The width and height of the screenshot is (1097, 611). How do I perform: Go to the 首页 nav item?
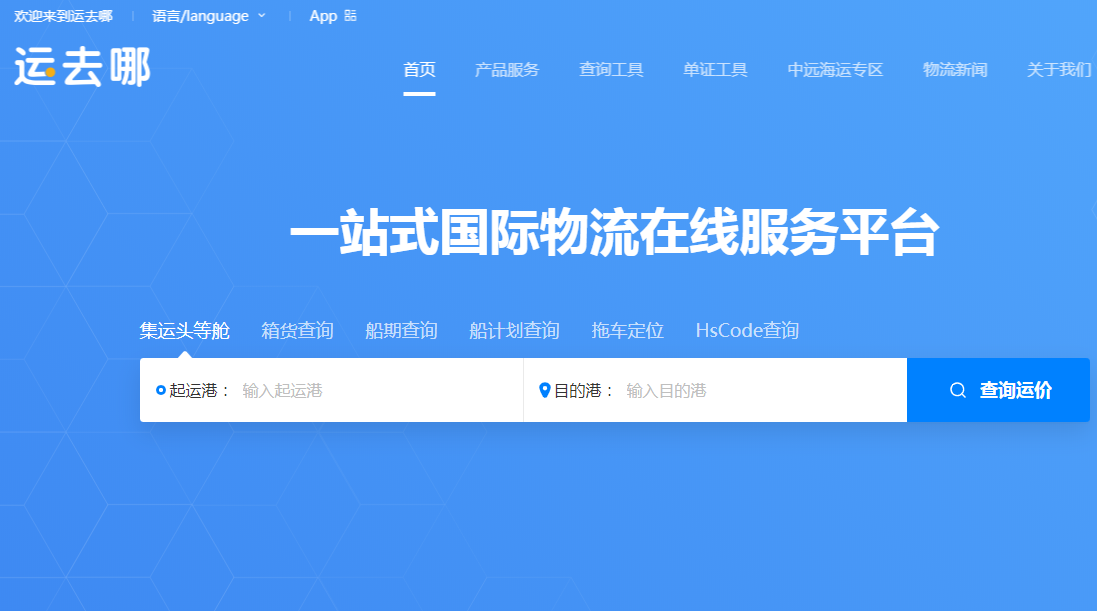419,69
